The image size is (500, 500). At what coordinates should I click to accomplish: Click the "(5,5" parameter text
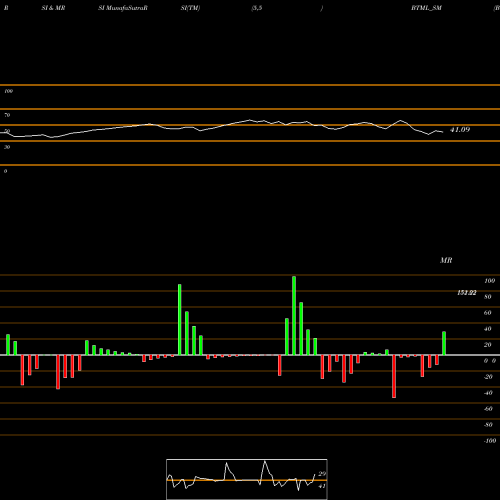point(257,8)
